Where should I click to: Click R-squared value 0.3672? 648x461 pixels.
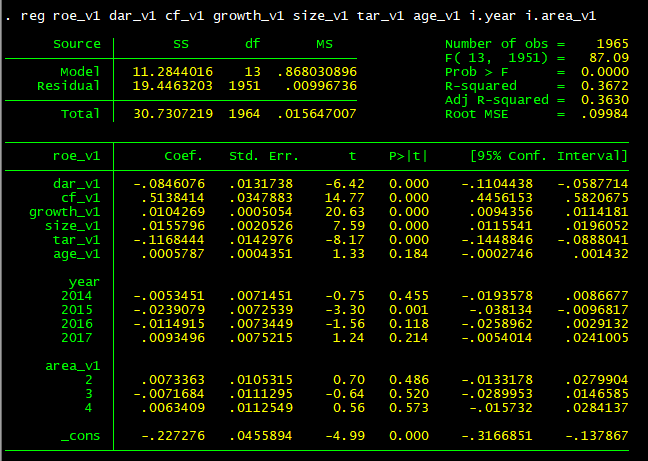pyautogui.click(x=605, y=86)
